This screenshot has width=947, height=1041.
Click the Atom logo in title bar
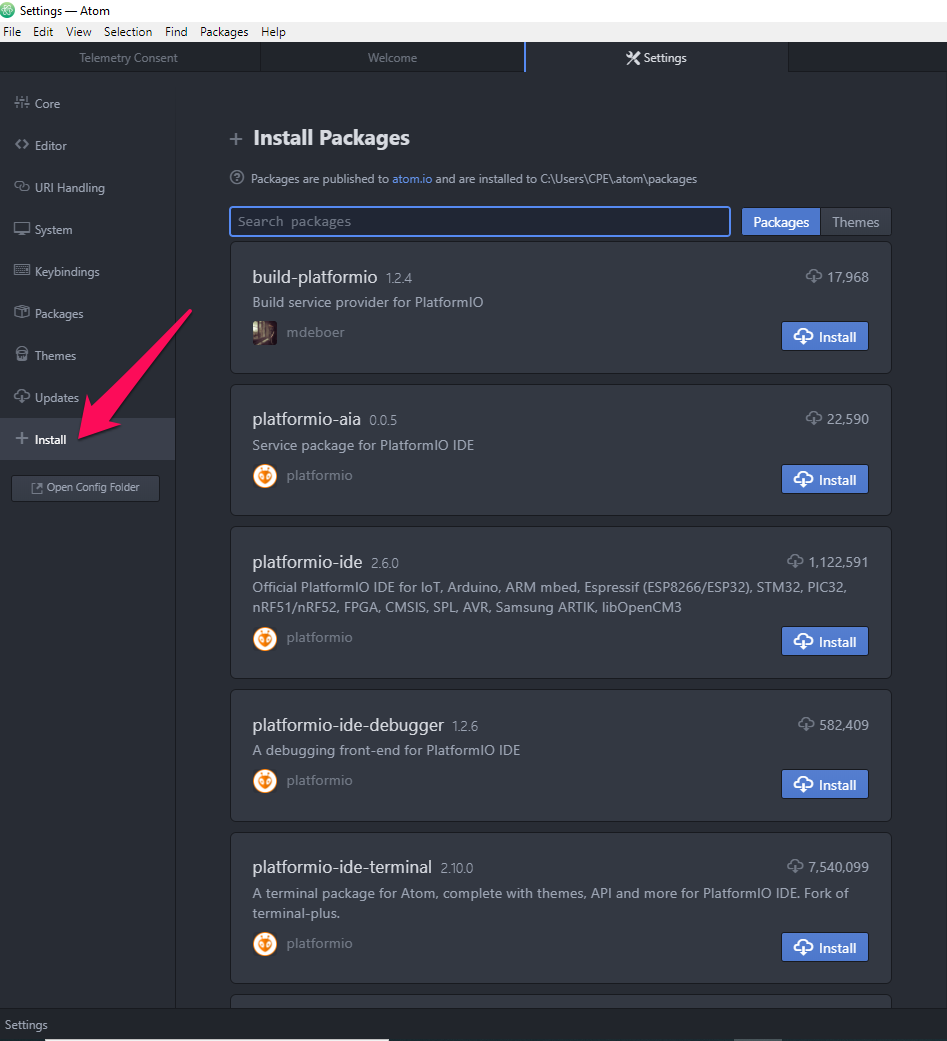pos(8,10)
